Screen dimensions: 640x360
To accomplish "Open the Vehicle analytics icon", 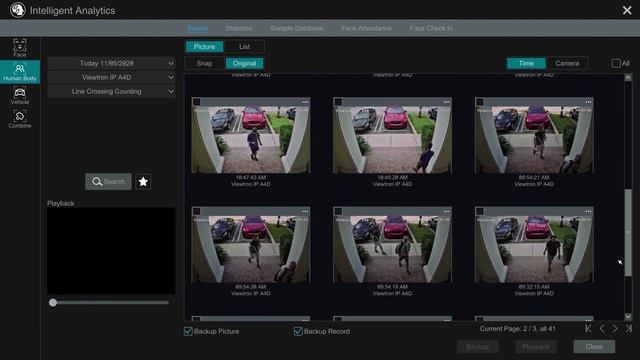I will (20, 96).
